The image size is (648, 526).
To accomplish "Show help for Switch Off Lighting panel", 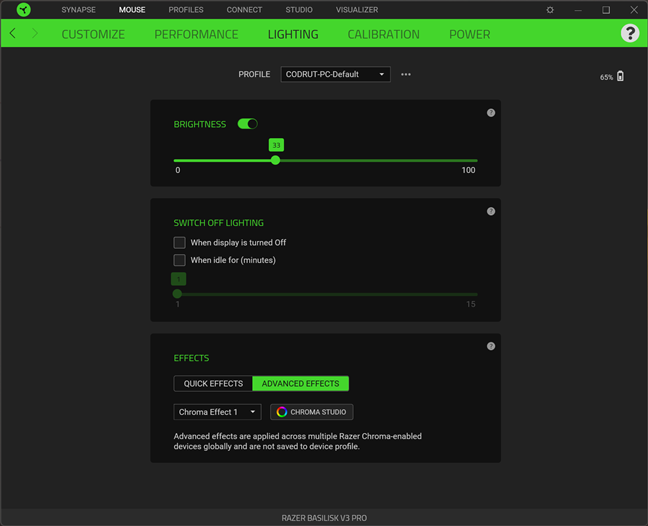I will pos(491,212).
